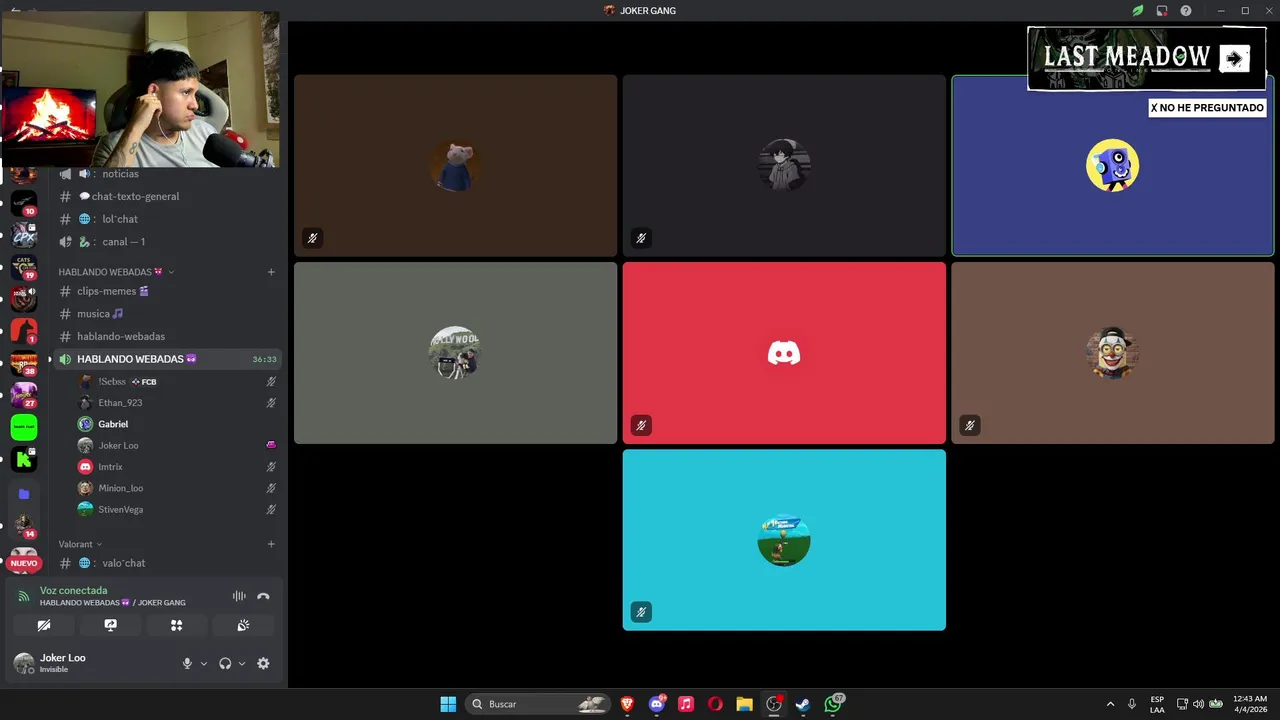The width and height of the screenshot is (1280, 720).
Task: Open user settings gear
Action: [263, 663]
